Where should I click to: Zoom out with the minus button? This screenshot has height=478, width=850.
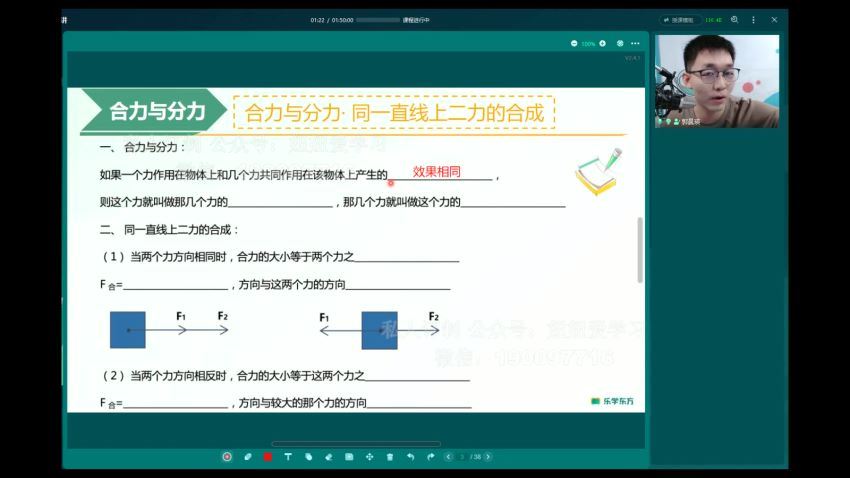point(574,43)
